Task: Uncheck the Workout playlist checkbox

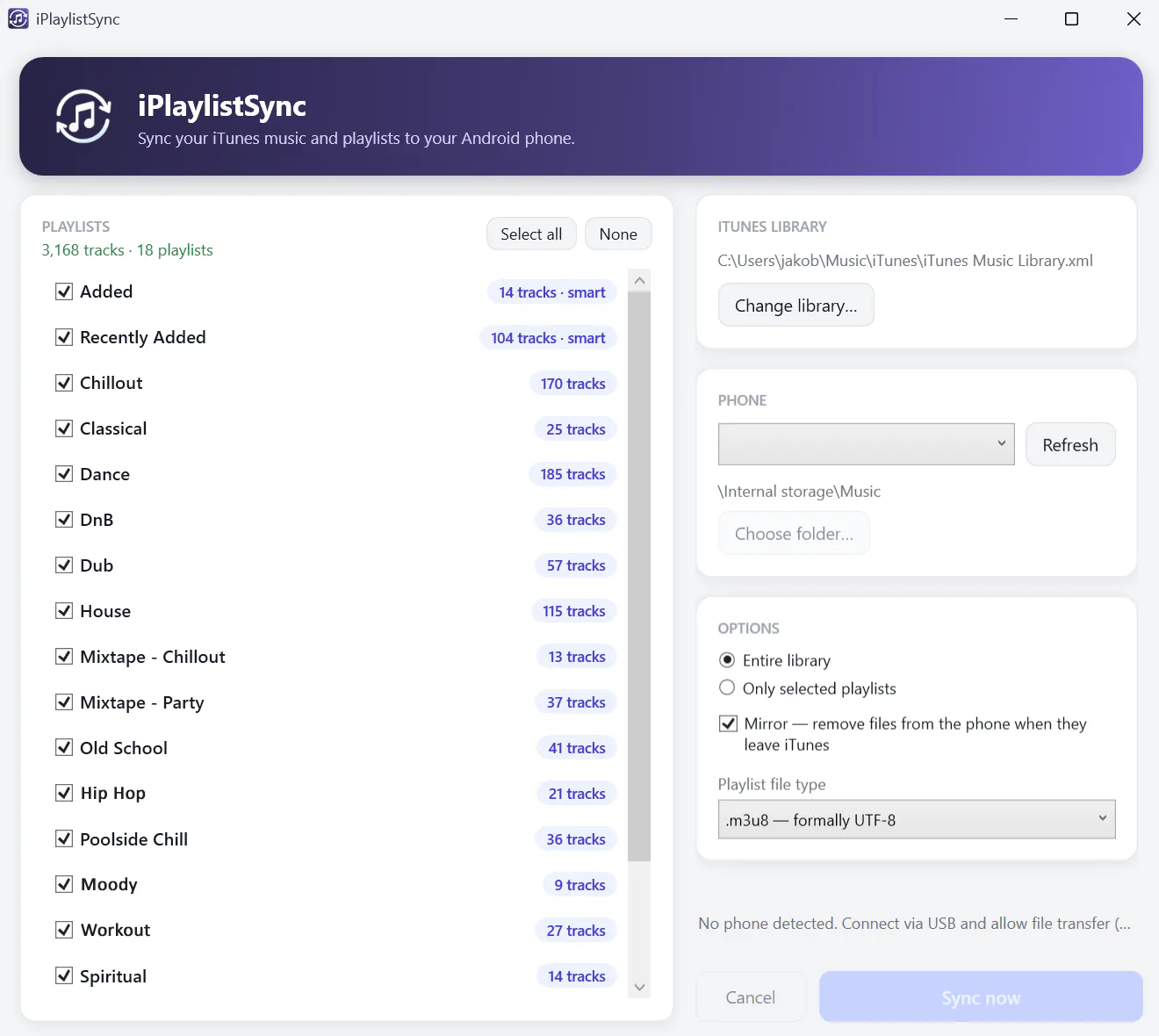Action: point(64,930)
